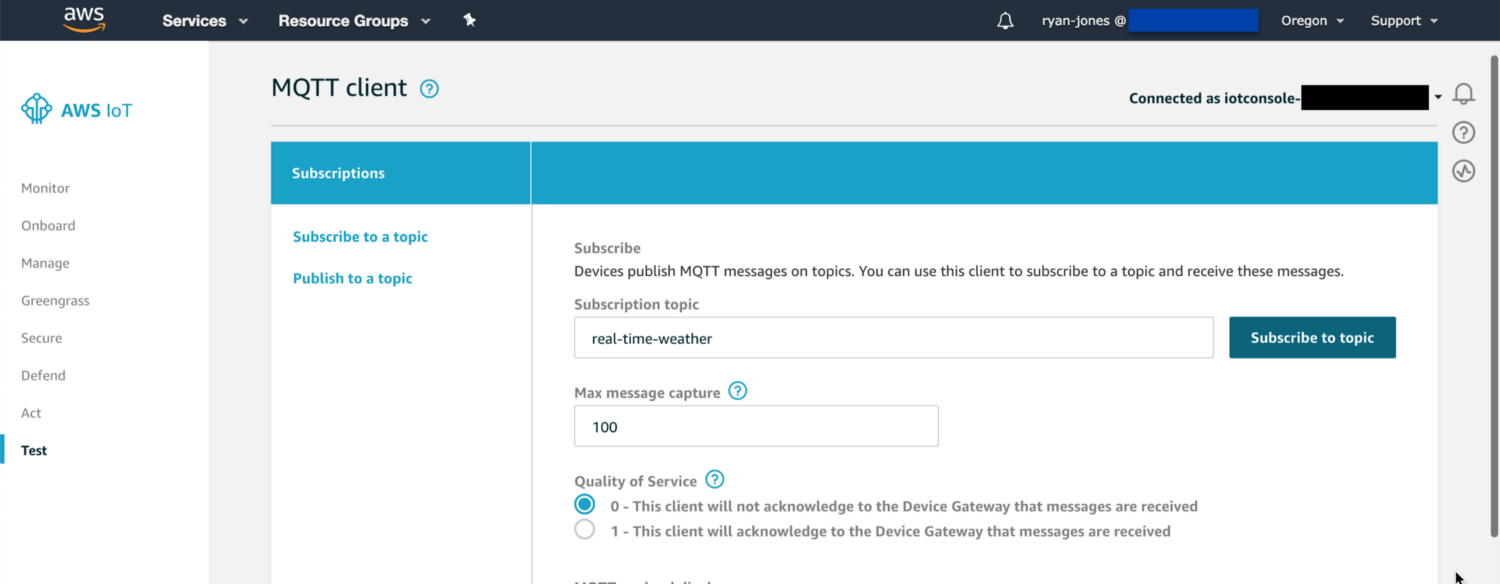The image size is (1500, 584).
Task: Select Quality of Service option 0
Action: 585,504
